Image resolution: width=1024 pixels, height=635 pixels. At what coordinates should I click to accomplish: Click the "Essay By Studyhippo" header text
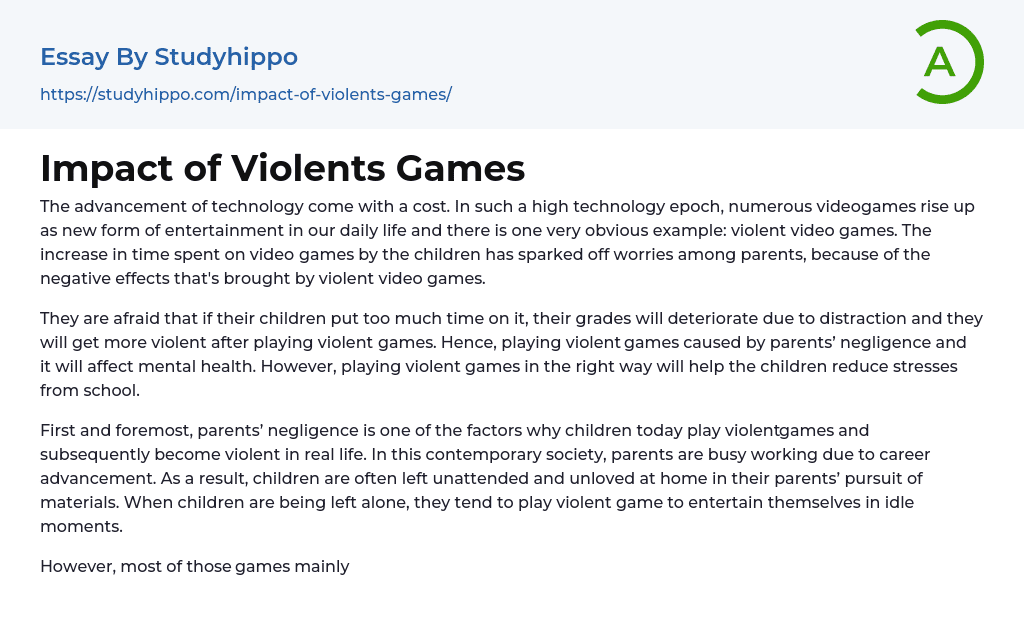tap(169, 57)
